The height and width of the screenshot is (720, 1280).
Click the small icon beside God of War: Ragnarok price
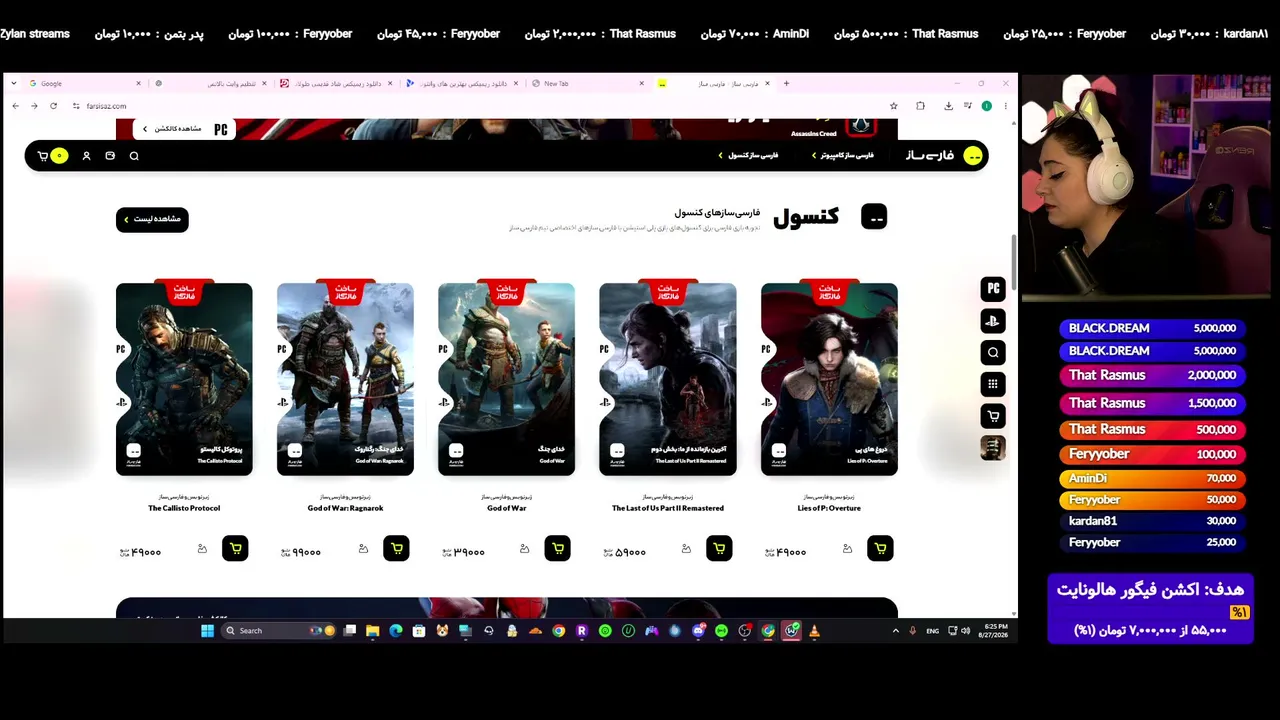tap(363, 548)
